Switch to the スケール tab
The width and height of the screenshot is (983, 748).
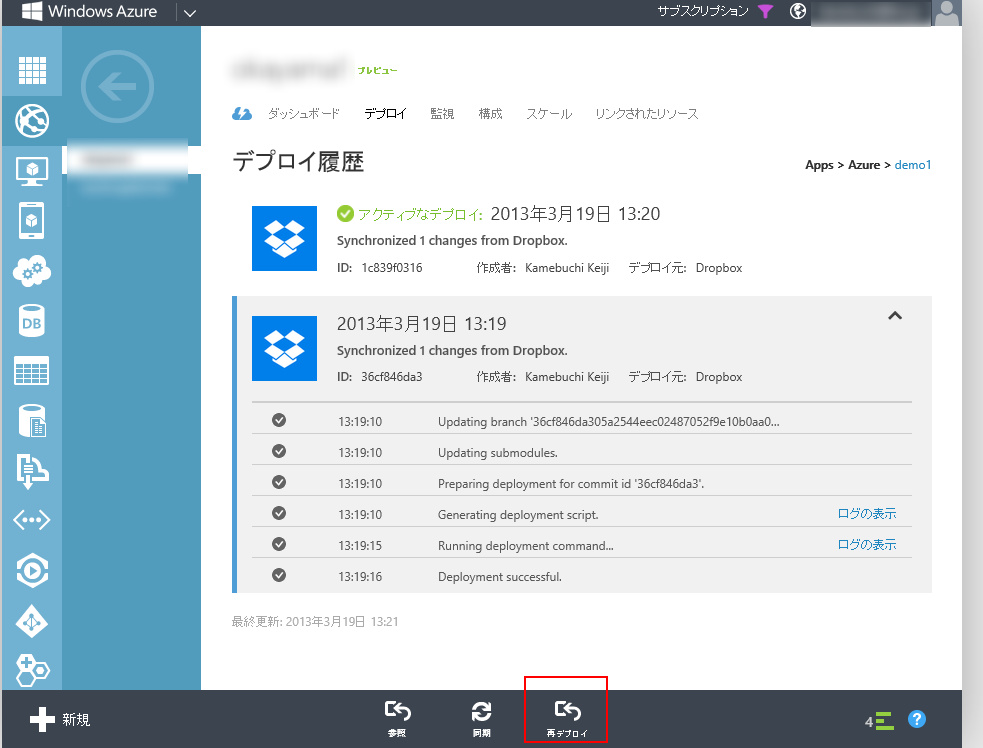(549, 114)
